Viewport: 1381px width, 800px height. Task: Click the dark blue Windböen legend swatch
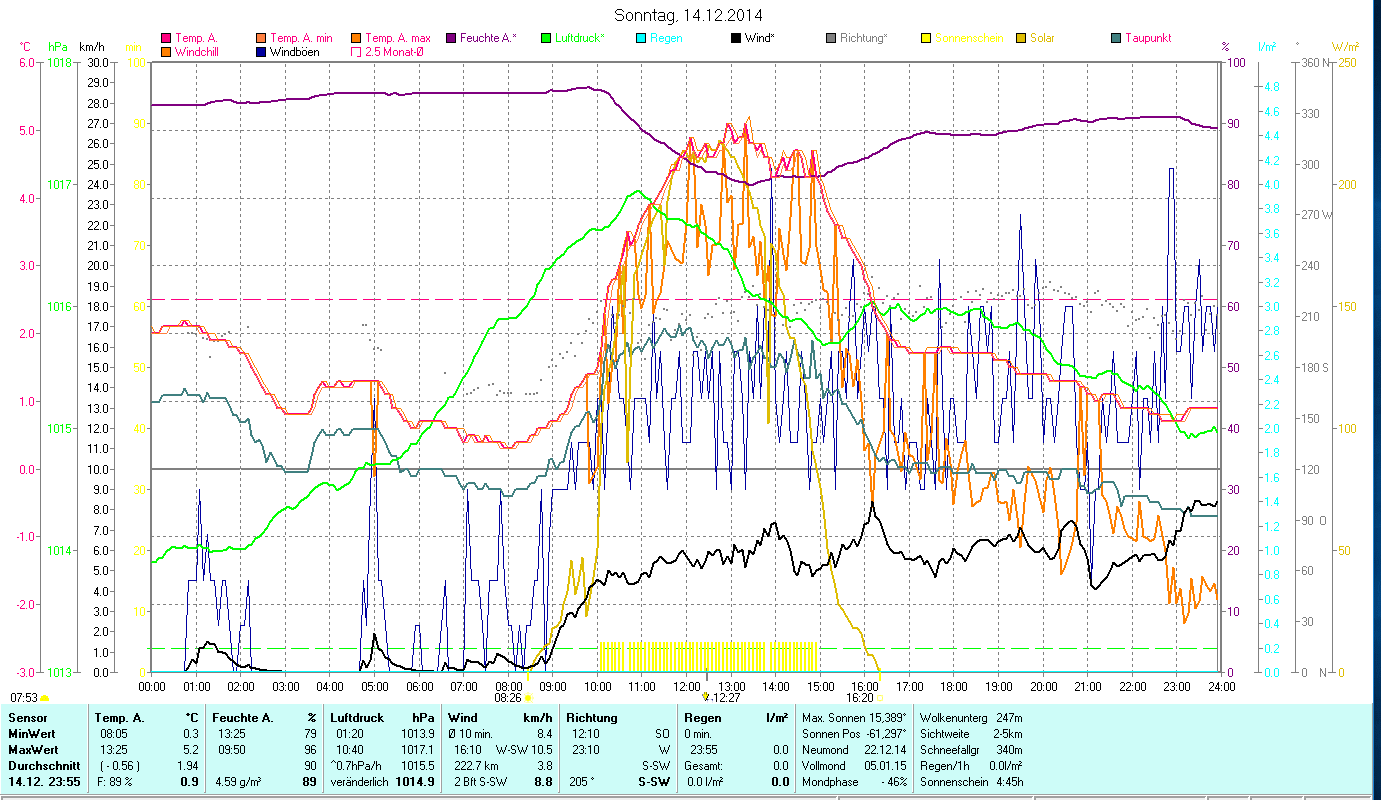(x=262, y=52)
